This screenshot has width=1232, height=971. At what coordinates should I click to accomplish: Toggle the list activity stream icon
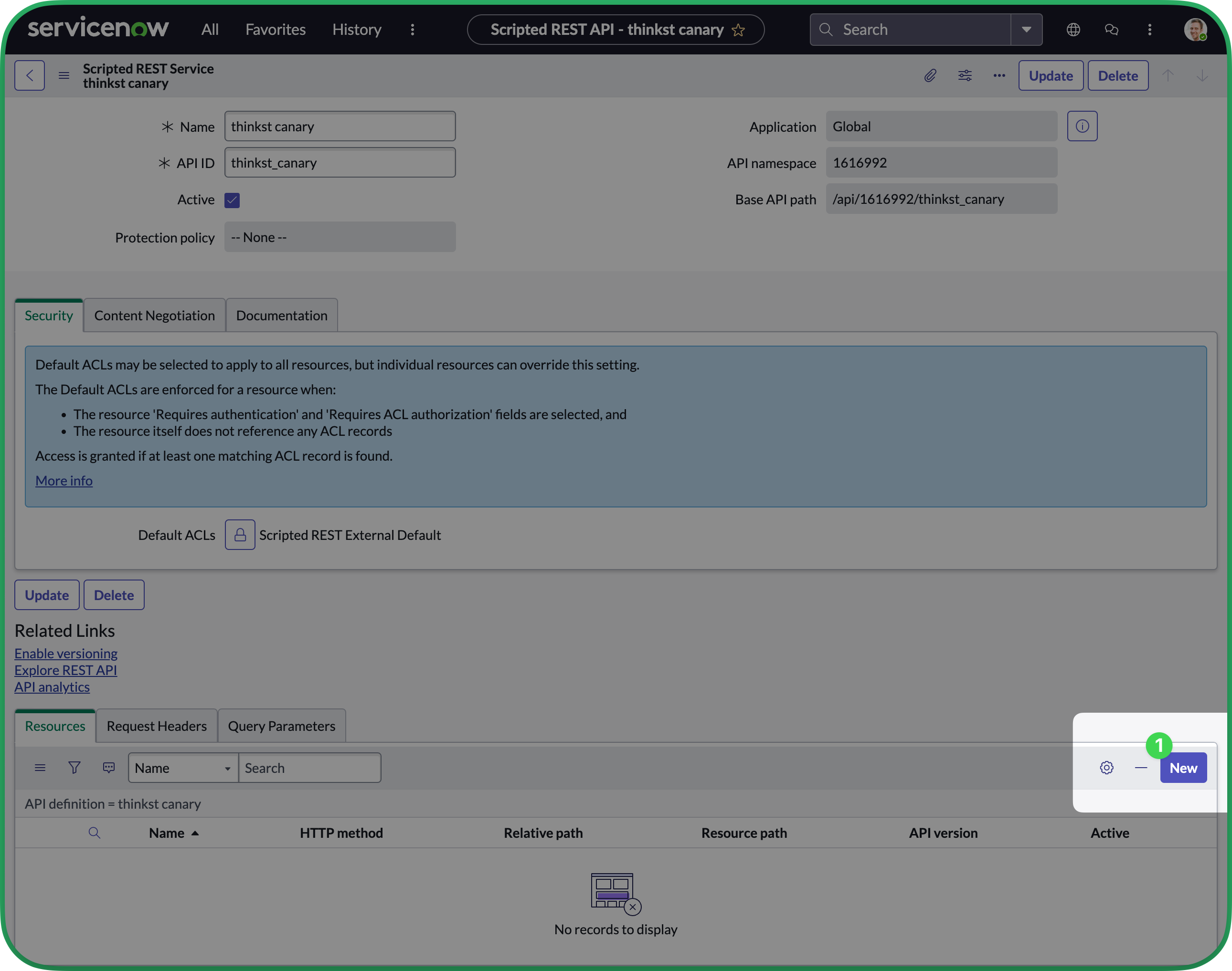pyautogui.click(x=108, y=768)
